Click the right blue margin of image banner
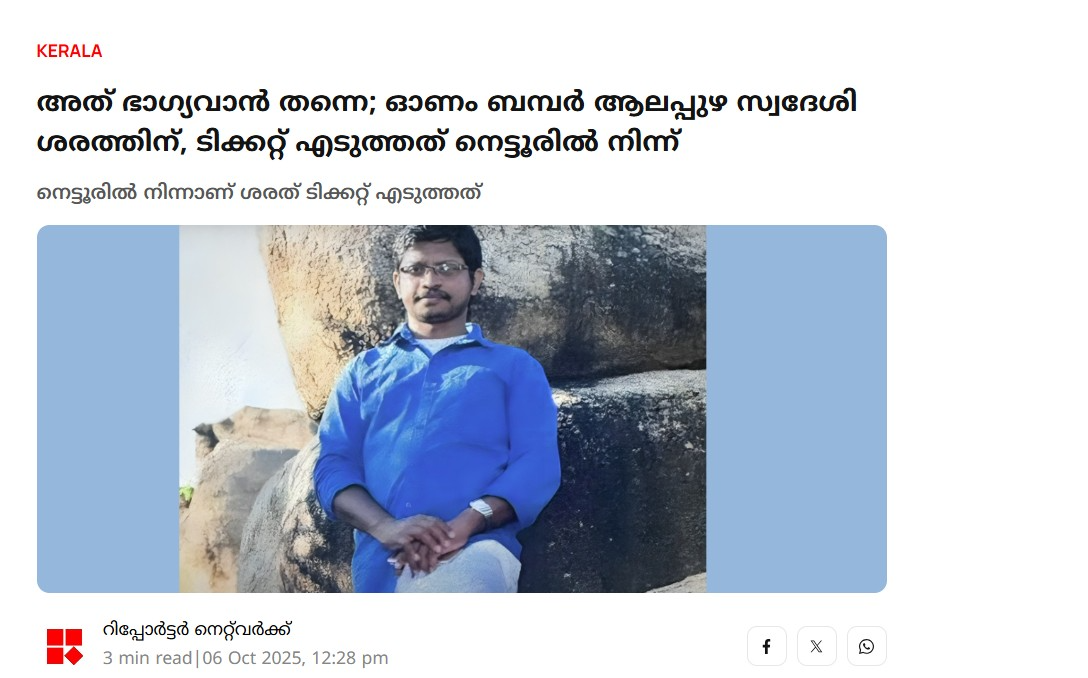The image size is (1088, 678). [x=796, y=409]
